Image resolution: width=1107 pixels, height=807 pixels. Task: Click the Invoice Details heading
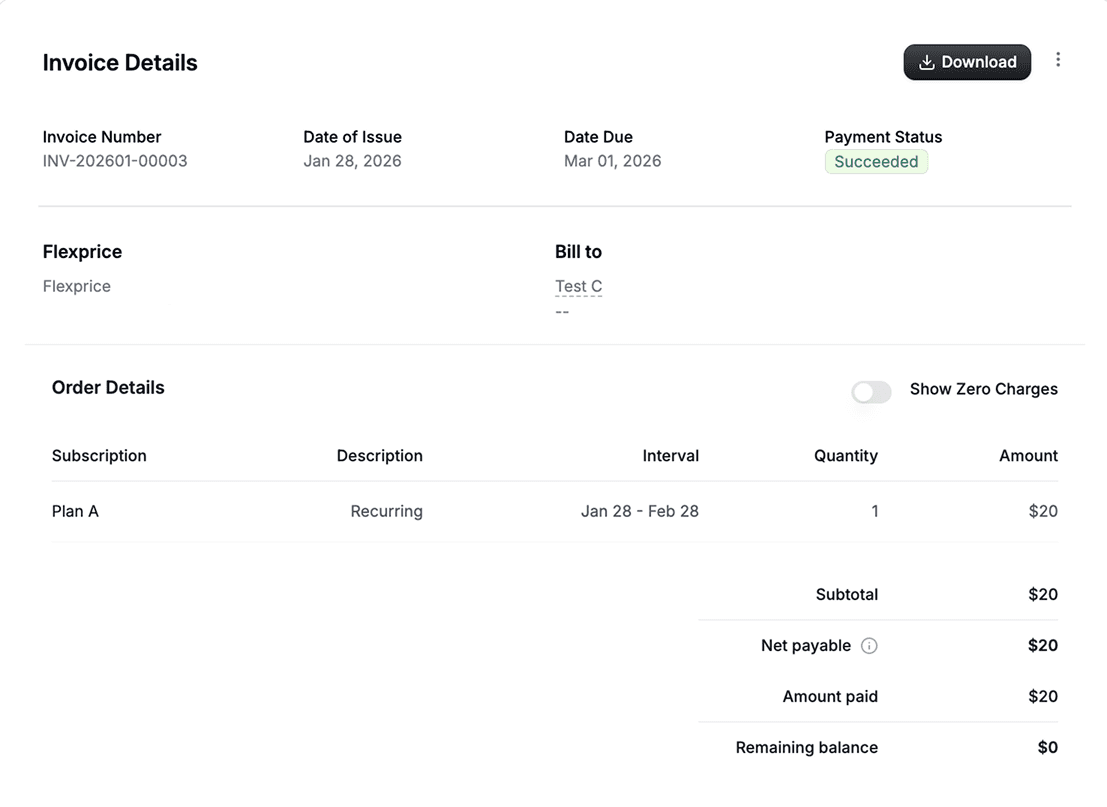tap(120, 63)
